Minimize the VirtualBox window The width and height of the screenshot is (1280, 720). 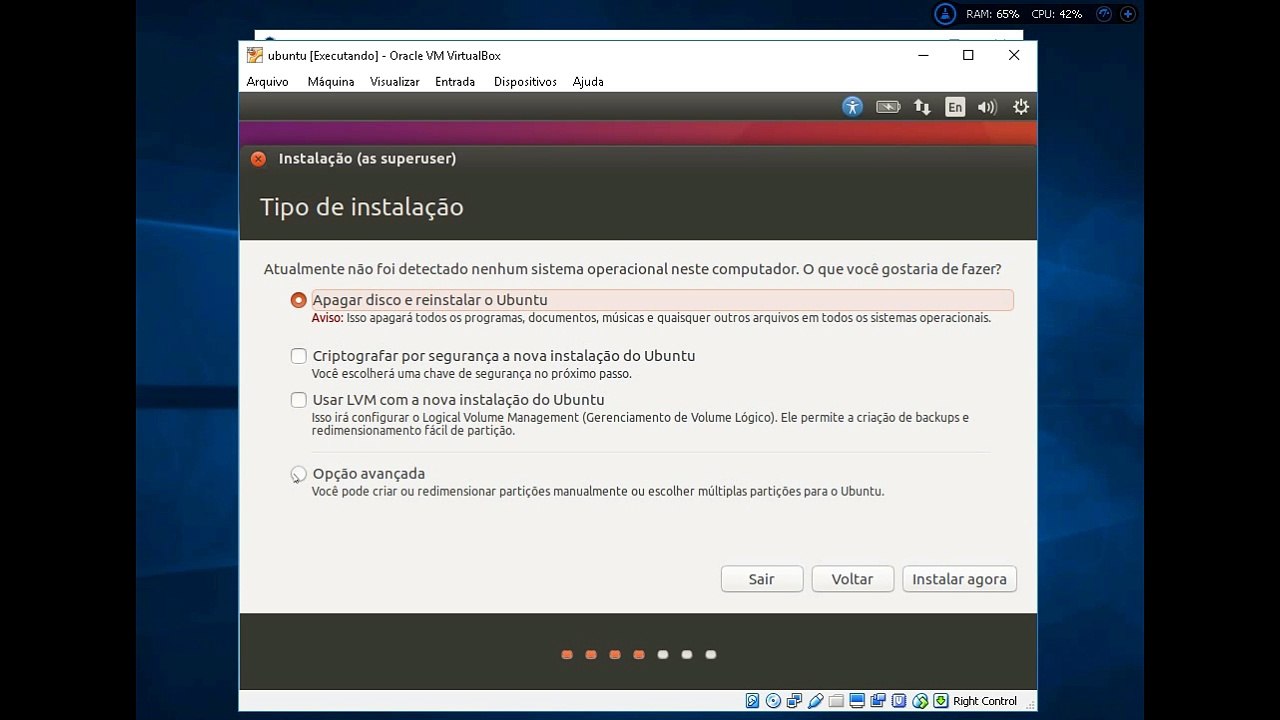(922, 56)
